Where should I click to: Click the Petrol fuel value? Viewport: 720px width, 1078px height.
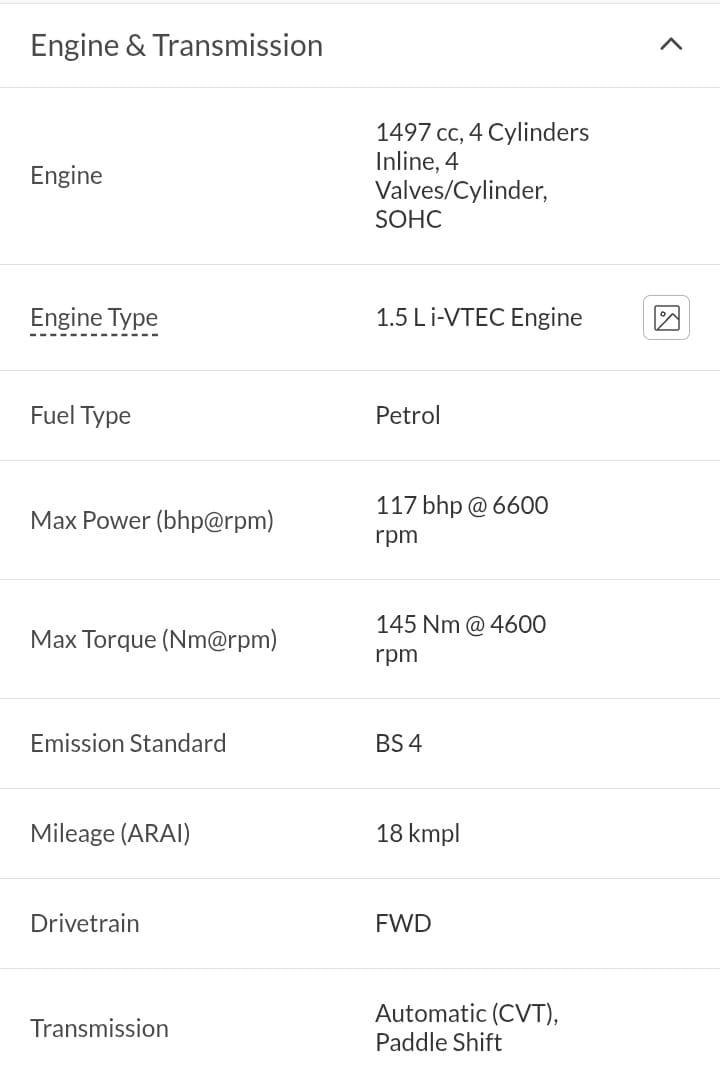tap(408, 415)
